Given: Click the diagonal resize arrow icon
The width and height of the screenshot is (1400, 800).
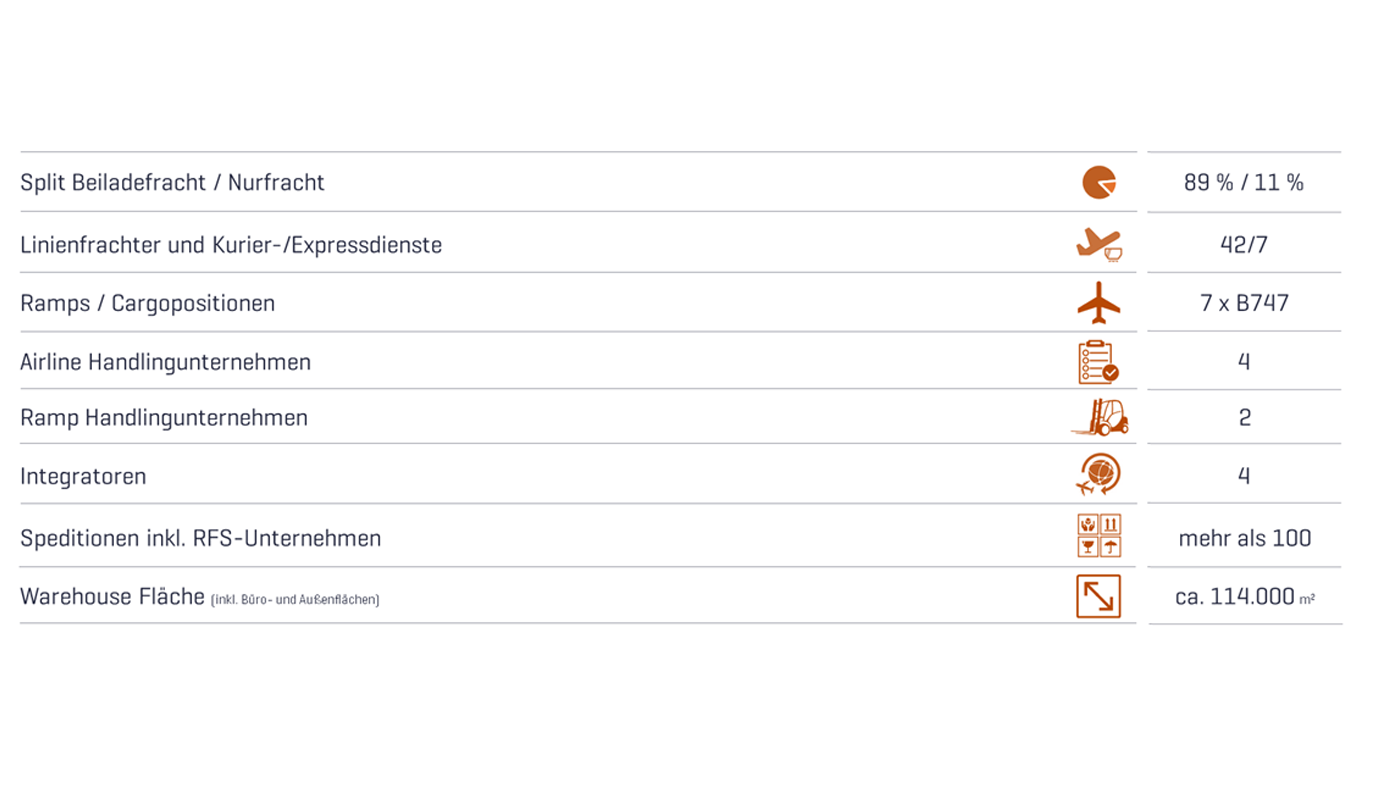Looking at the screenshot, I should click(1098, 596).
